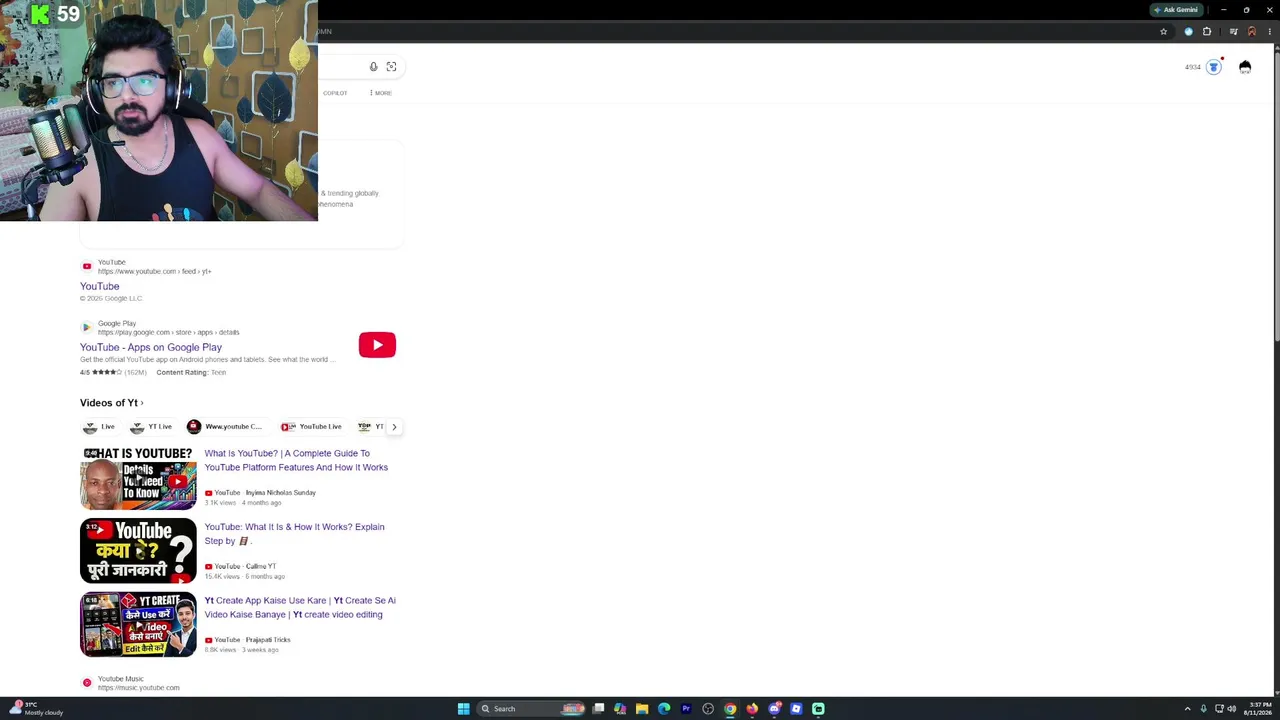
Task: Expand the MORE search options menu
Action: (380, 93)
